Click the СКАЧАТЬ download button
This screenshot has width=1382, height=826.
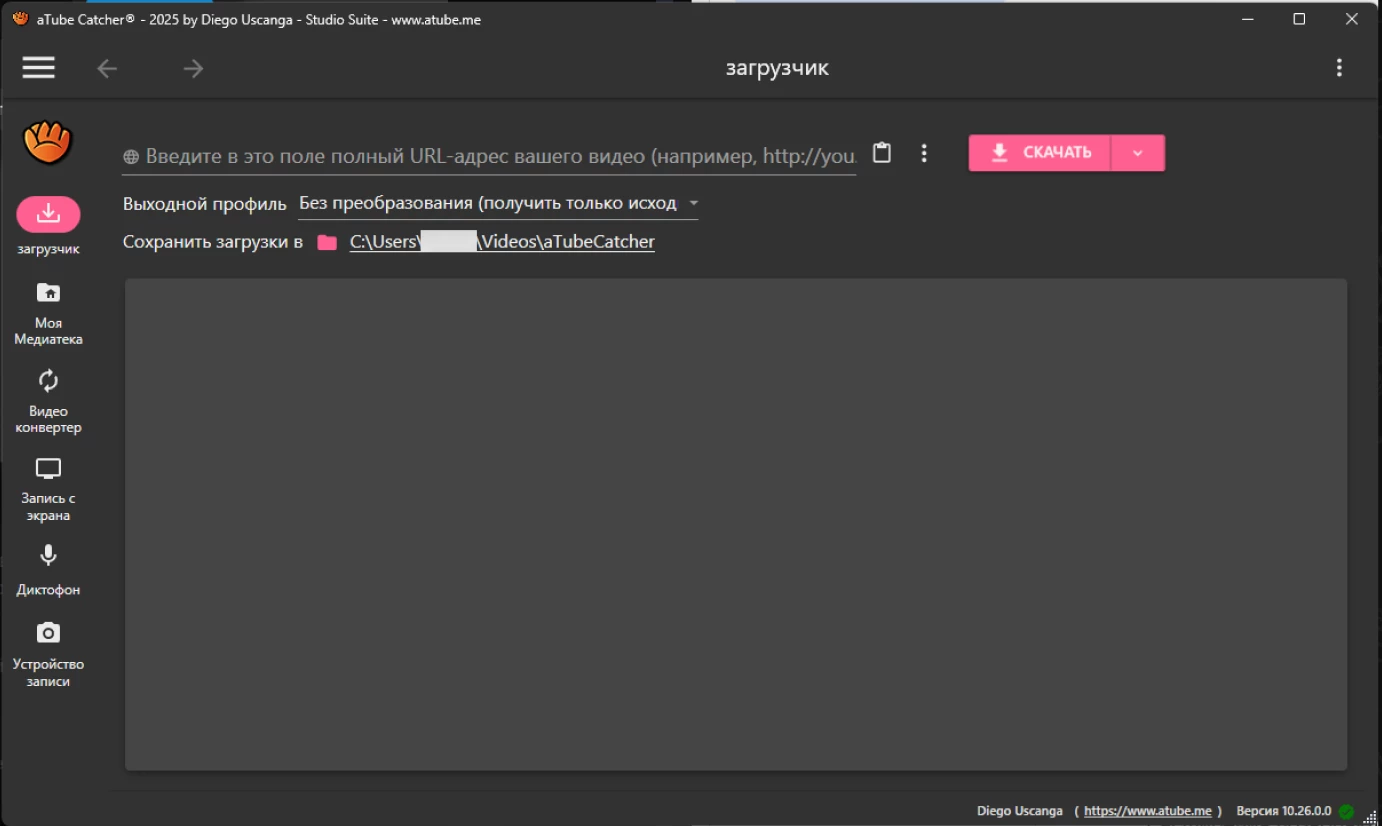(1039, 153)
